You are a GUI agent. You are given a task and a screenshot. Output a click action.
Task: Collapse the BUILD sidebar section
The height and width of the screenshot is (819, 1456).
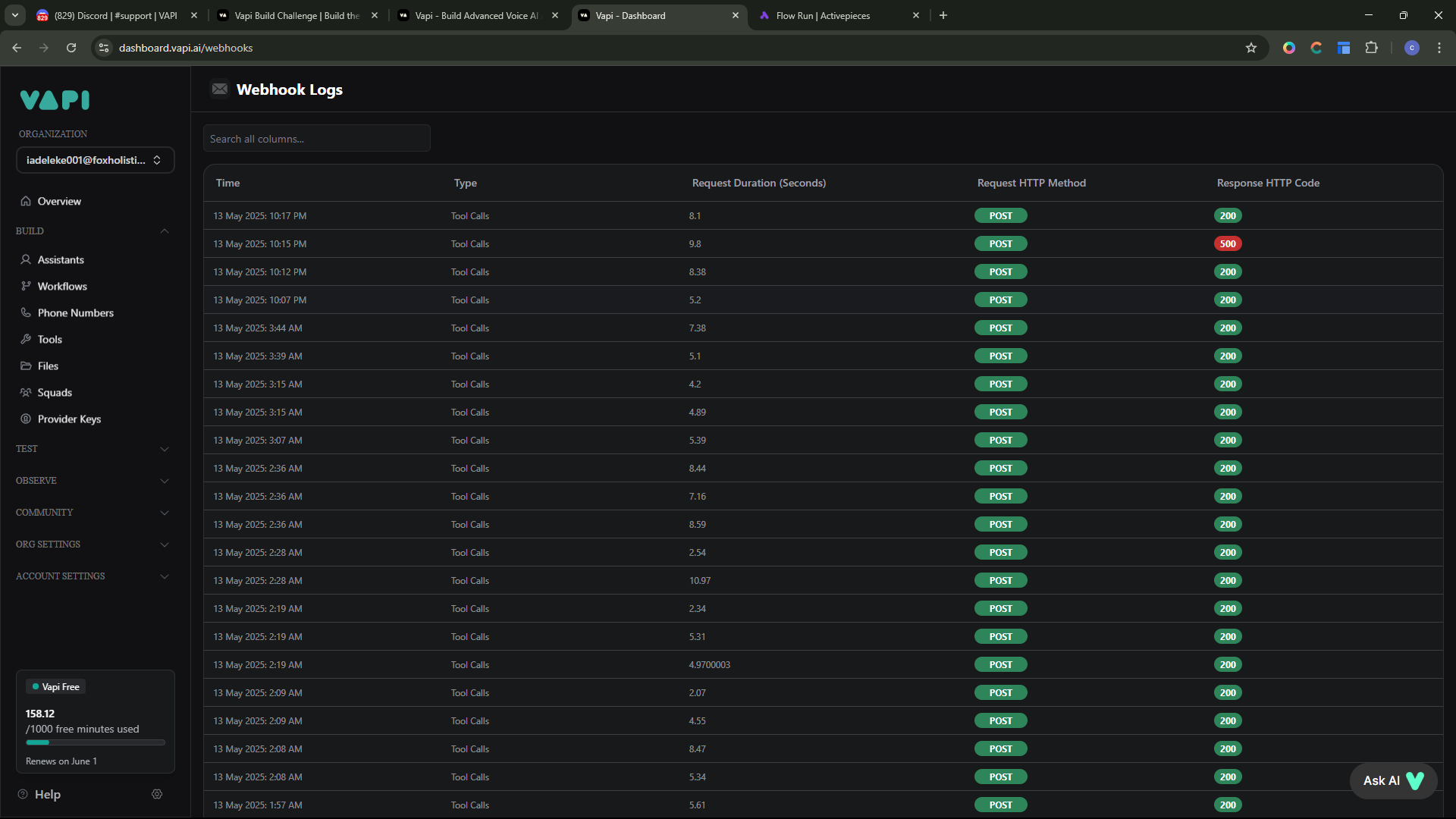coord(165,231)
